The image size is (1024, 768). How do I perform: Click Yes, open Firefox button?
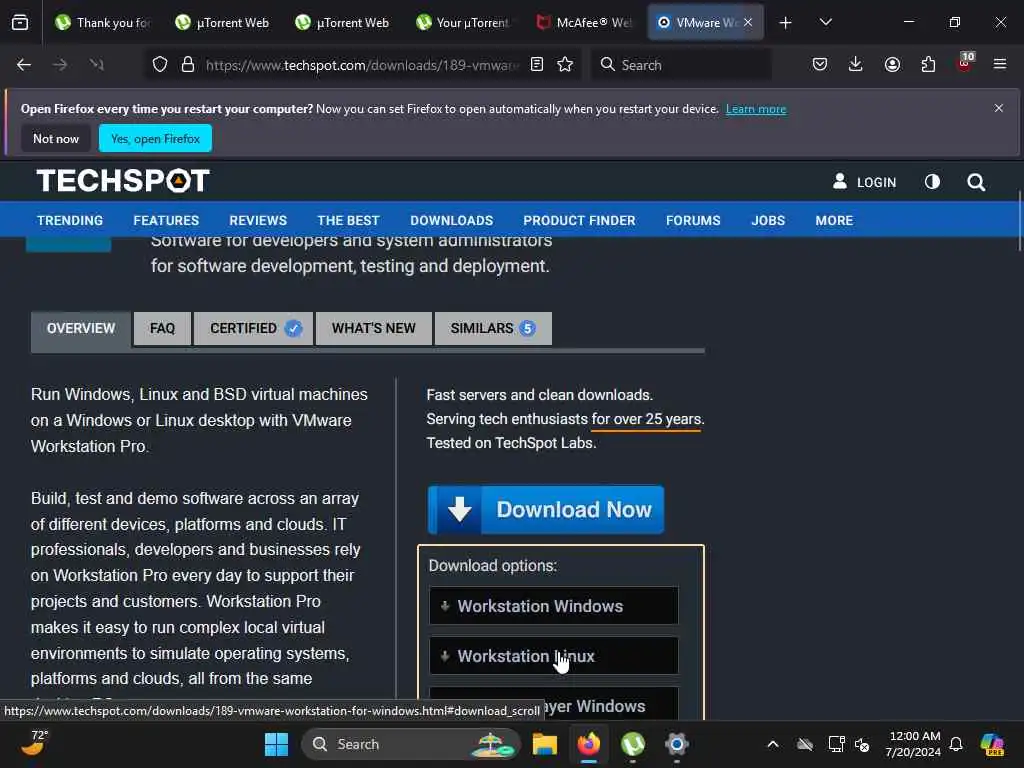click(x=155, y=138)
